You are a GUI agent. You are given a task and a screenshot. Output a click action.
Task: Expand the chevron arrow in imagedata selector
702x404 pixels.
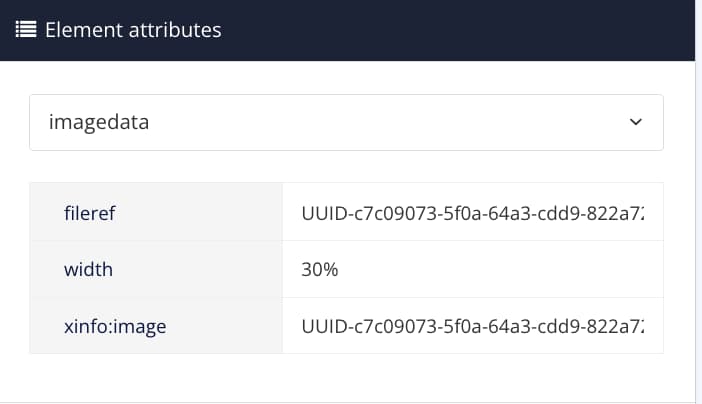tap(635, 122)
